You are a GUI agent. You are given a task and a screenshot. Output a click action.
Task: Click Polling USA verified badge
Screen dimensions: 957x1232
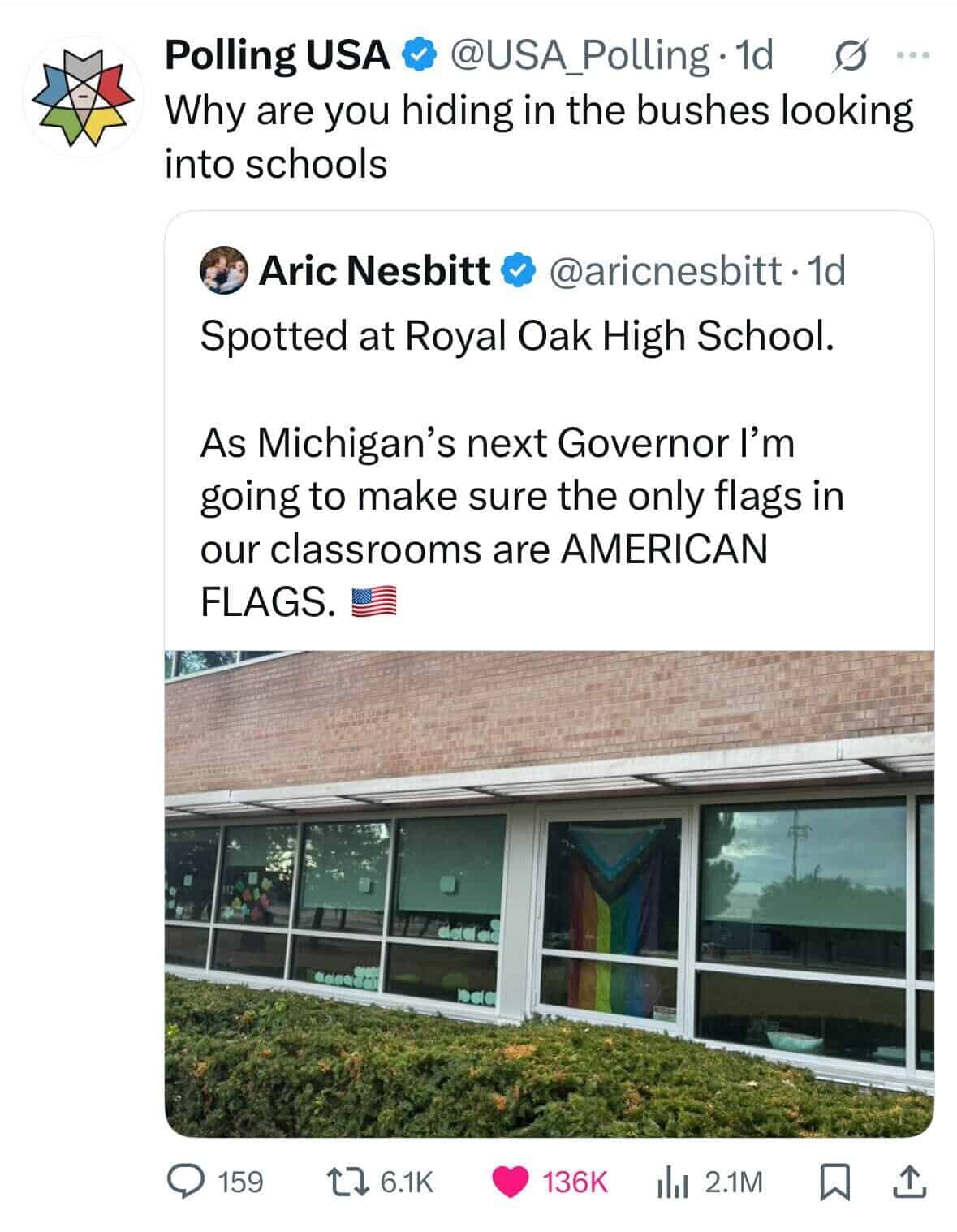[415, 56]
